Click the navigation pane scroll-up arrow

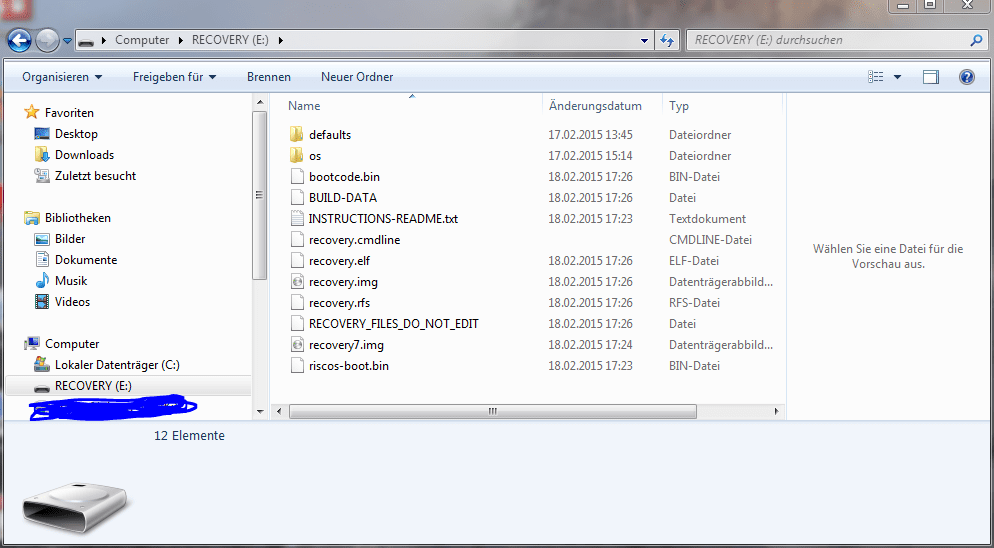(260, 102)
